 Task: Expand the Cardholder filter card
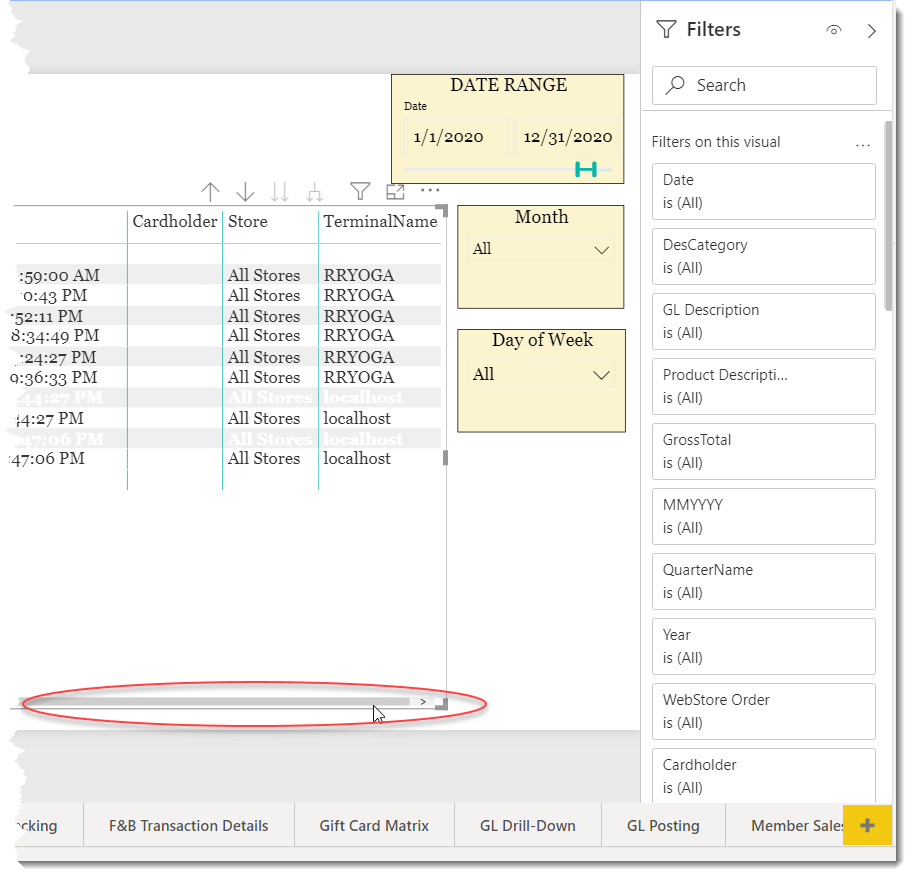click(763, 776)
